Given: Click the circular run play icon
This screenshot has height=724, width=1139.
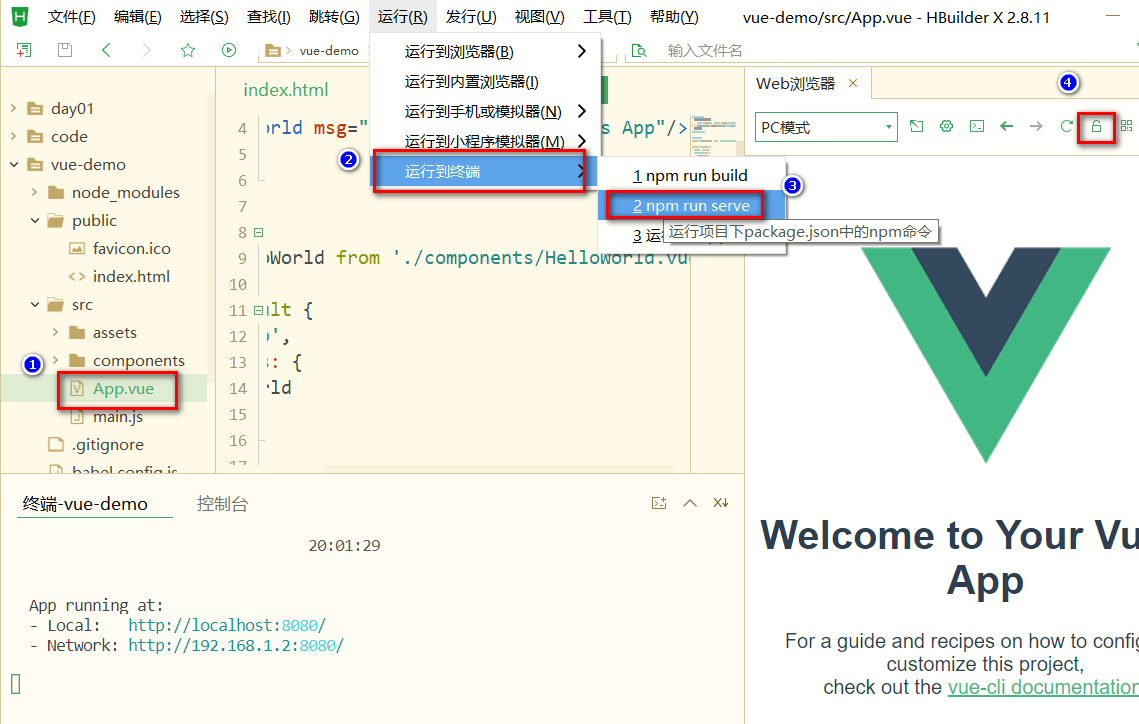Looking at the screenshot, I should pyautogui.click(x=229, y=50).
